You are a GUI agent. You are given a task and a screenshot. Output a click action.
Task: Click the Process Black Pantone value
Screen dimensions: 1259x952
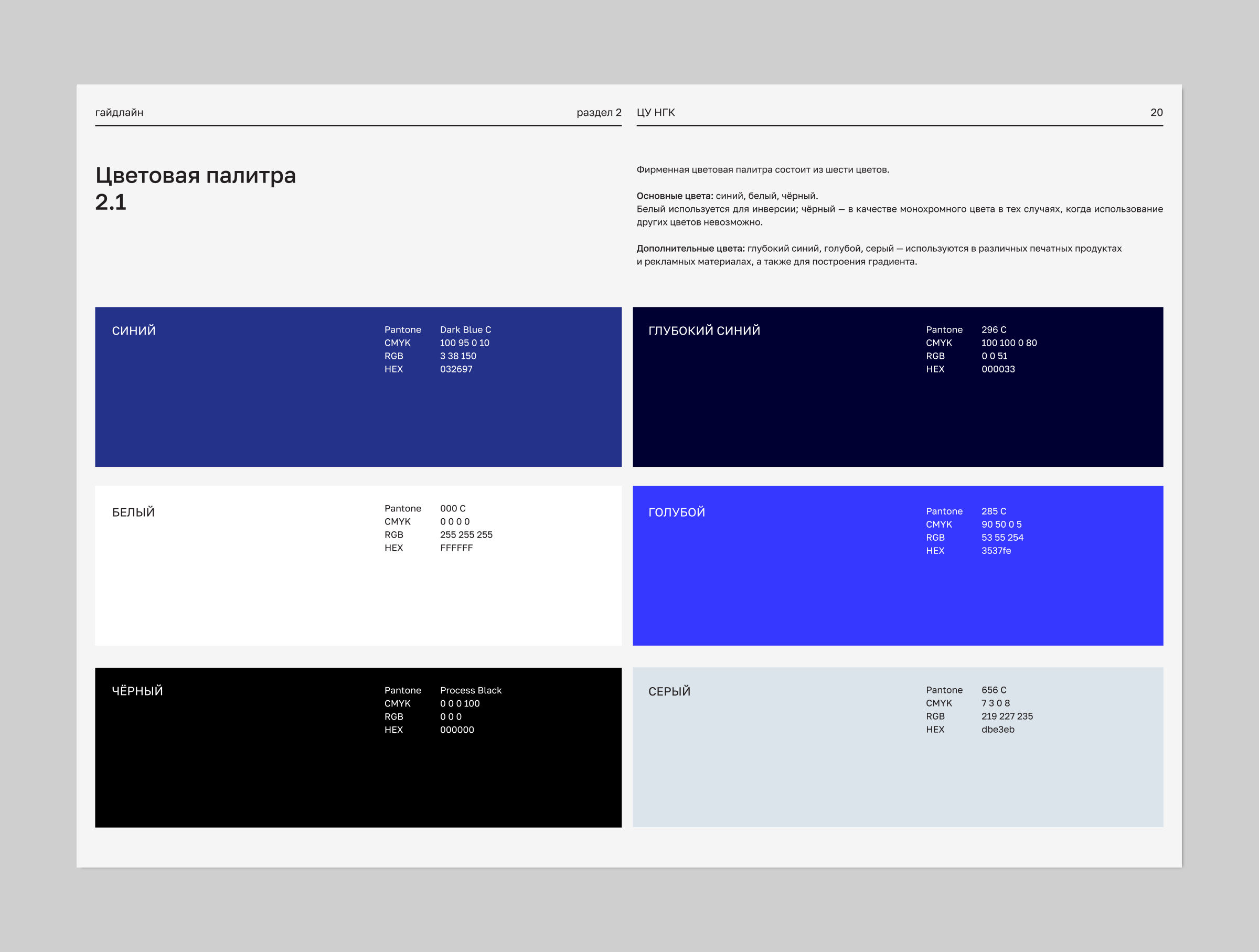[x=471, y=690]
